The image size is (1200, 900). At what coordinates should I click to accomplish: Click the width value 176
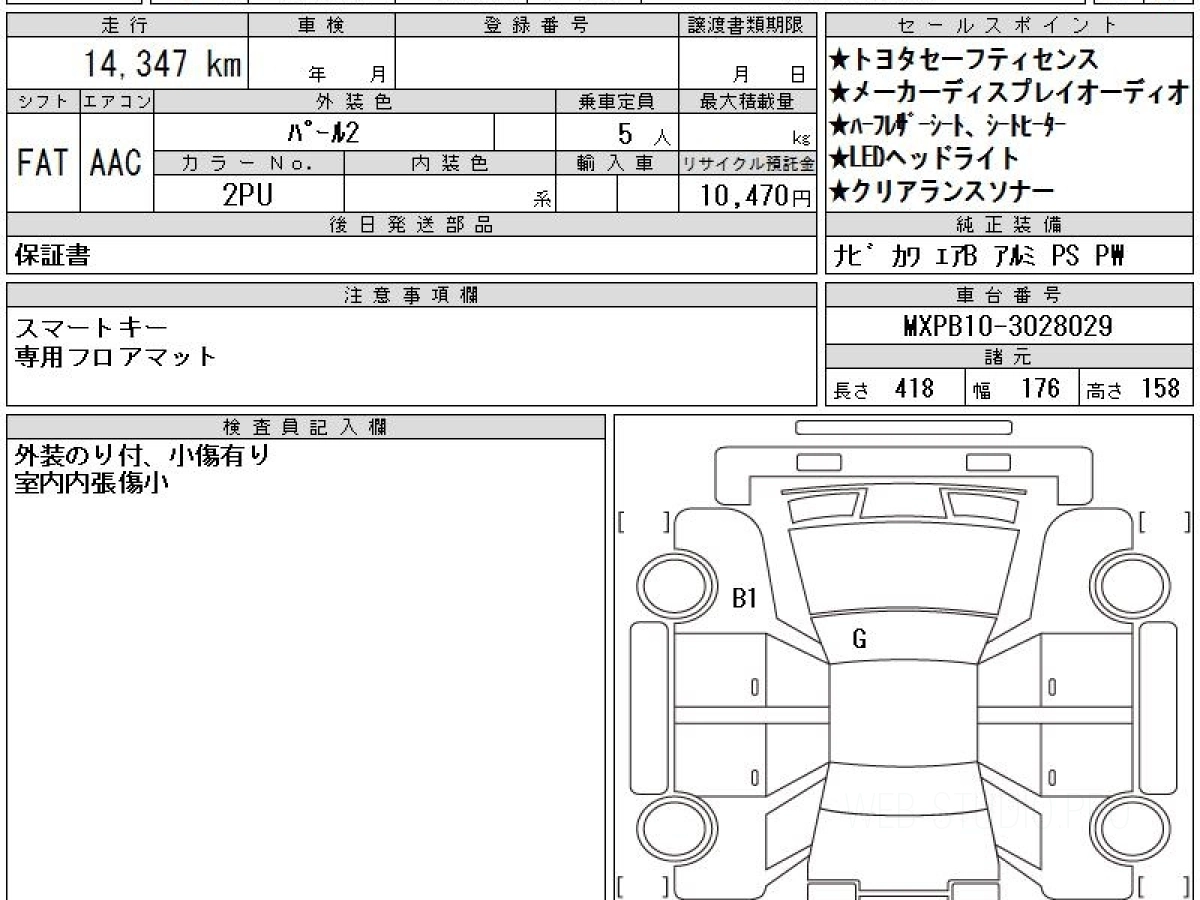pos(1040,389)
